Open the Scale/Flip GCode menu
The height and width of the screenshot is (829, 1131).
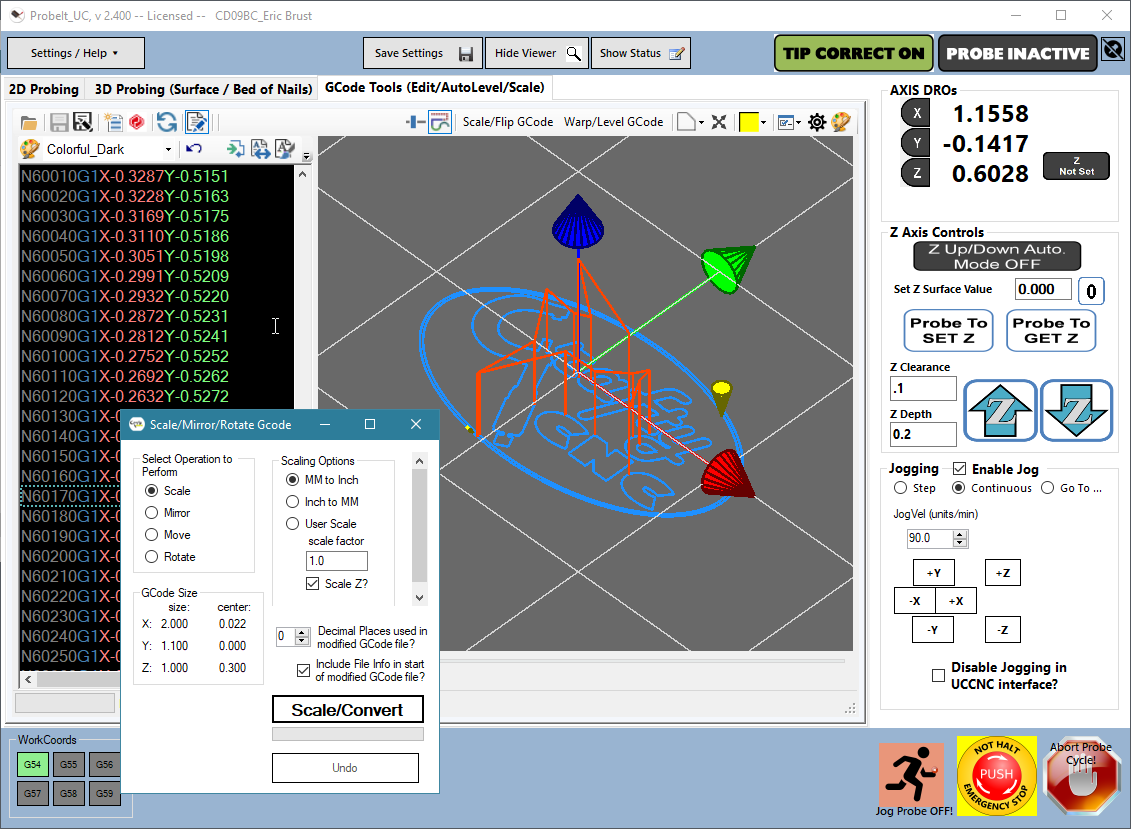tap(508, 122)
